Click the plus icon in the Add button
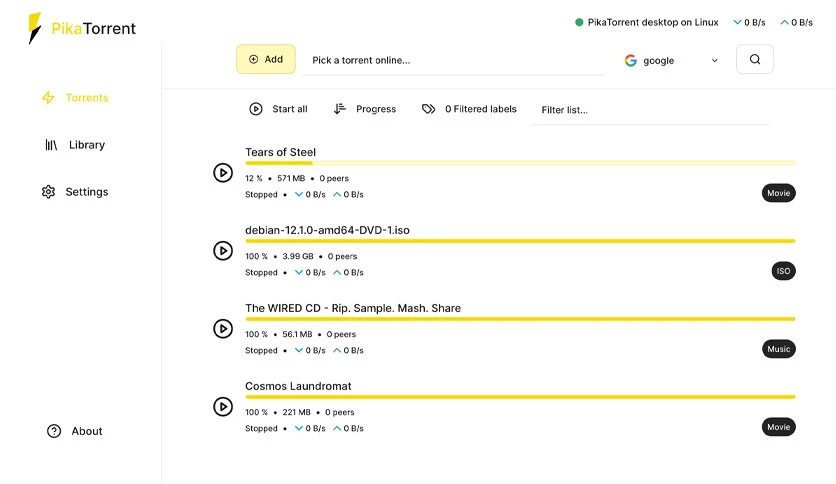The width and height of the screenshot is (836, 484). click(254, 59)
